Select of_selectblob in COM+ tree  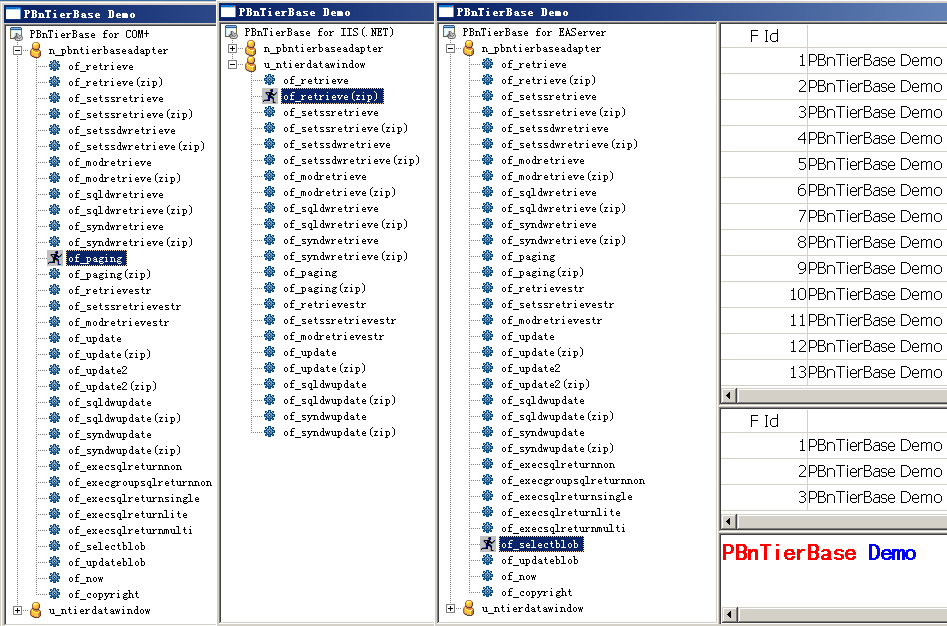pyautogui.click(x=107, y=546)
